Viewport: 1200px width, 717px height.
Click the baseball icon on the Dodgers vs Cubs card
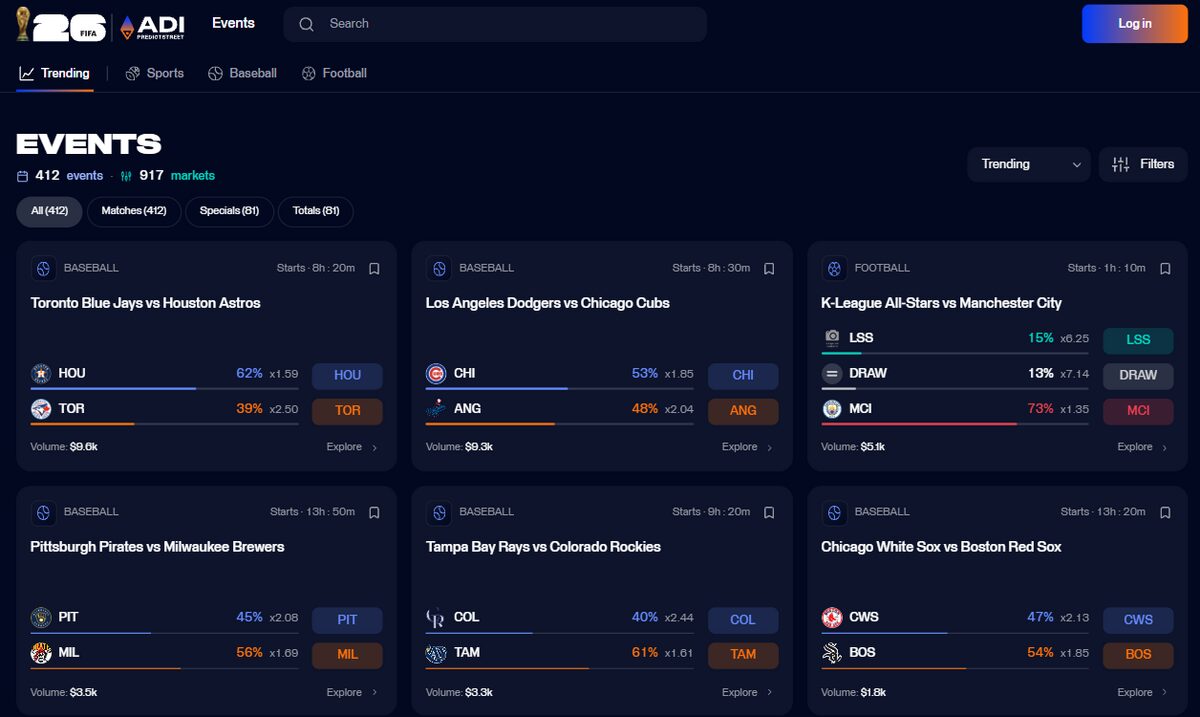click(438, 269)
